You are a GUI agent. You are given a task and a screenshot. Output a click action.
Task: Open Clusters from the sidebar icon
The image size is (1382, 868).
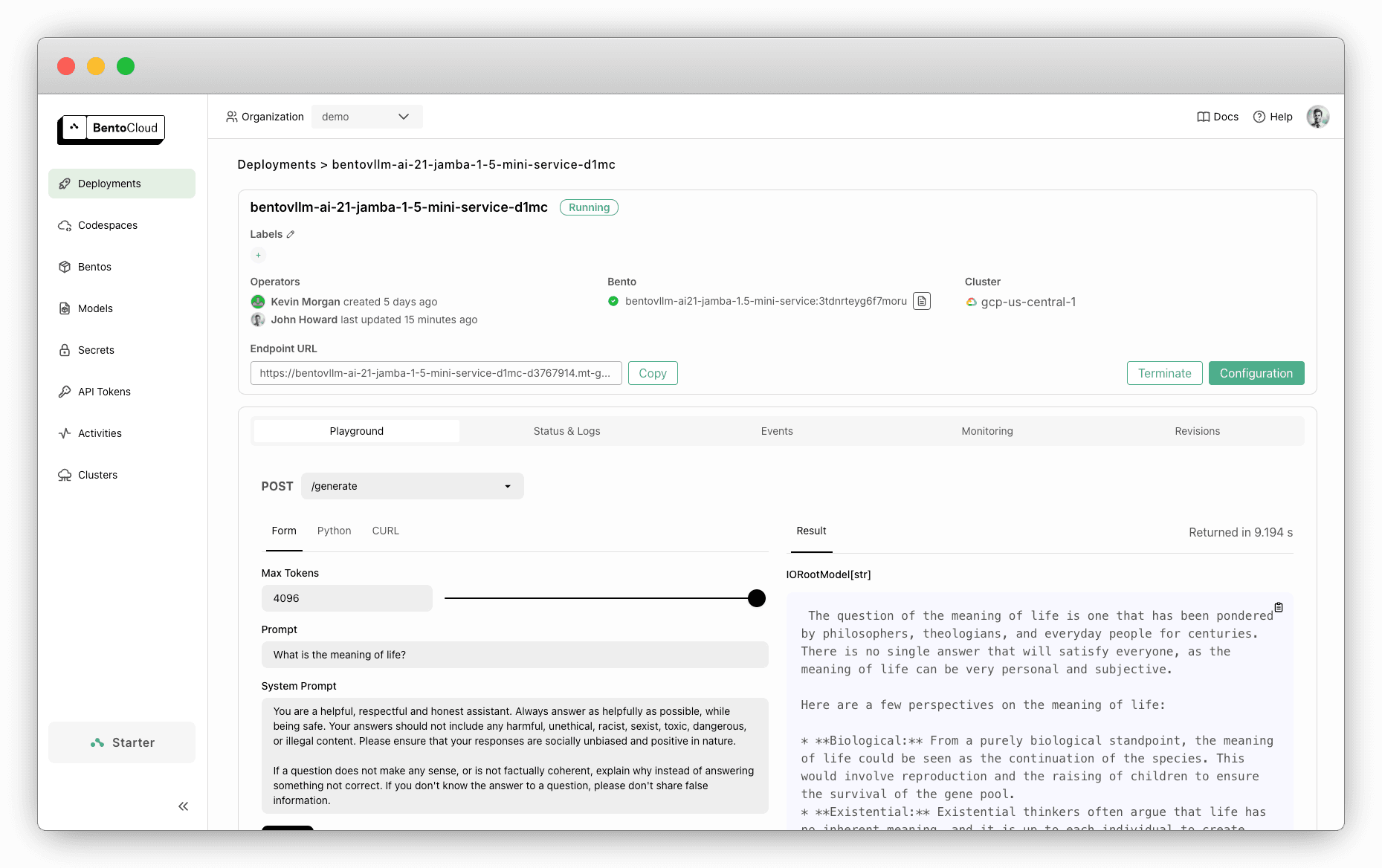(65, 475)
